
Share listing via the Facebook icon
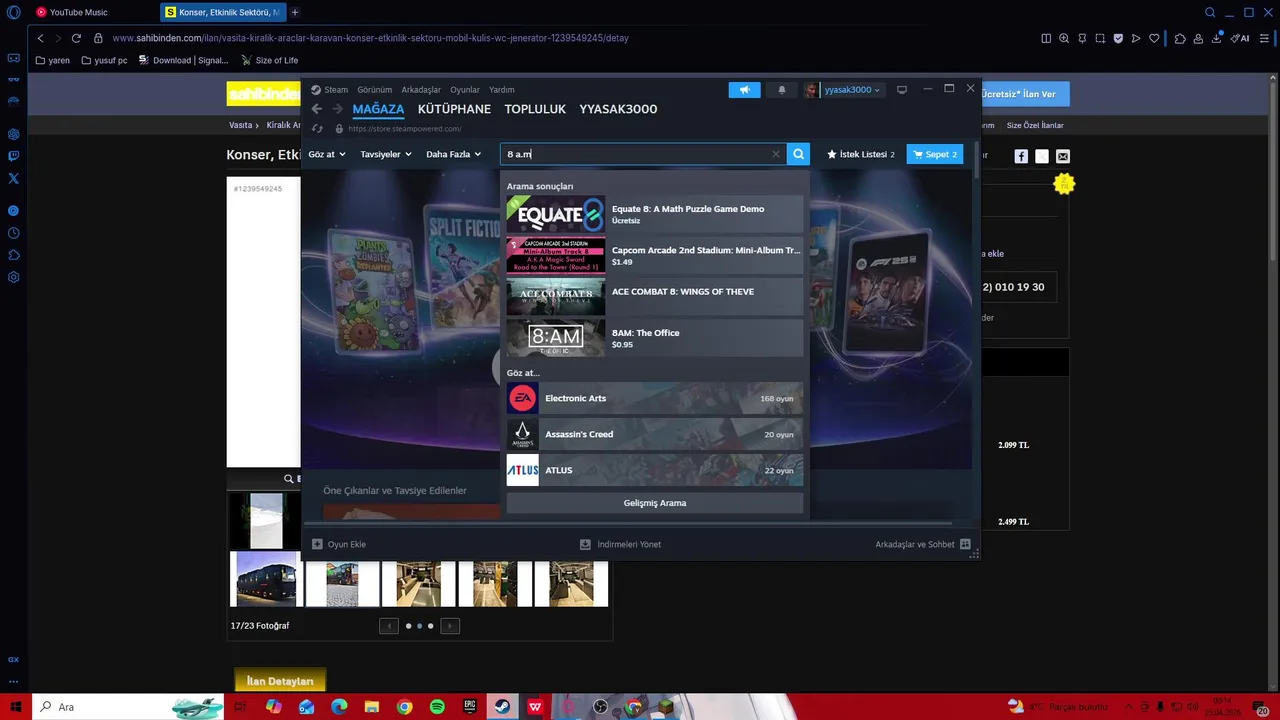pyautogui.click(x=1021, y=156)
